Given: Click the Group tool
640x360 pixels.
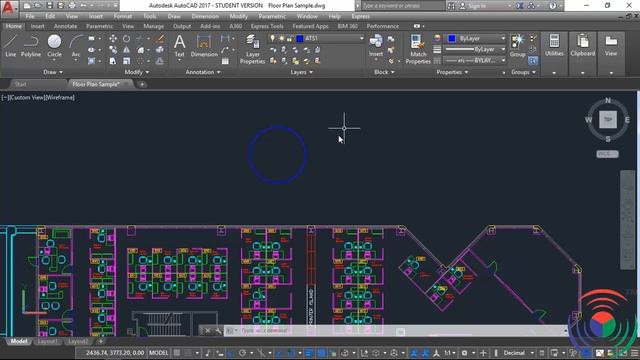Looking at the screenshot, I should pos(517,46).
